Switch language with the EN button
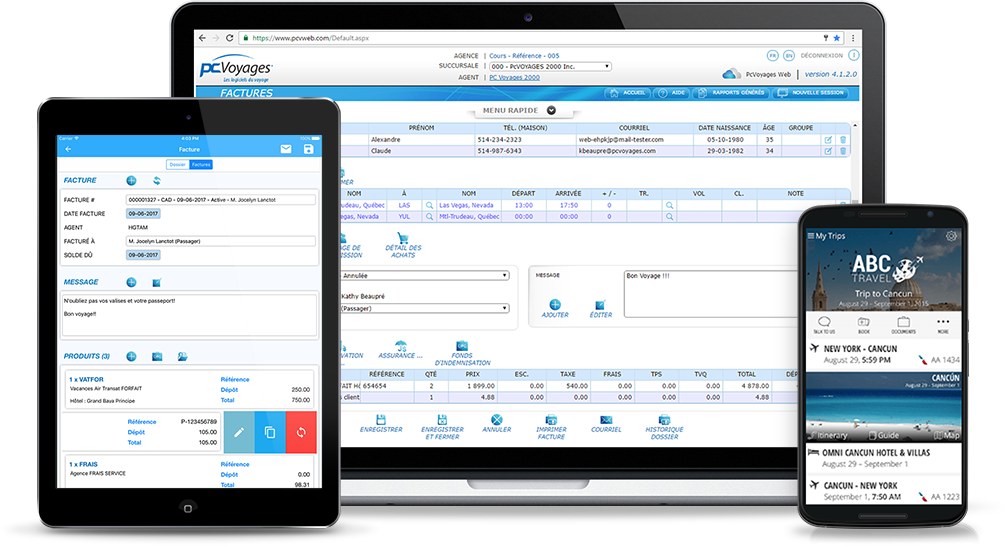Viewport: 1008px width, 546px height. tap(789, 56)
